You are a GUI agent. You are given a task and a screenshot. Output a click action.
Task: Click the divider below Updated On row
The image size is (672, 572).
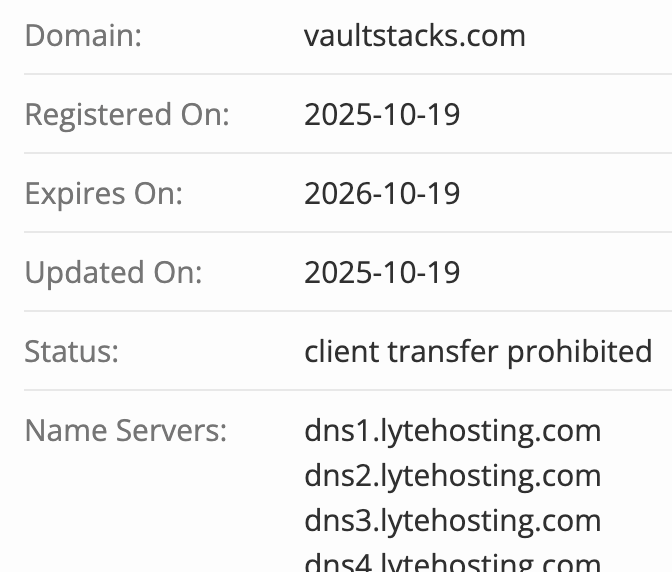click(336, 311)
